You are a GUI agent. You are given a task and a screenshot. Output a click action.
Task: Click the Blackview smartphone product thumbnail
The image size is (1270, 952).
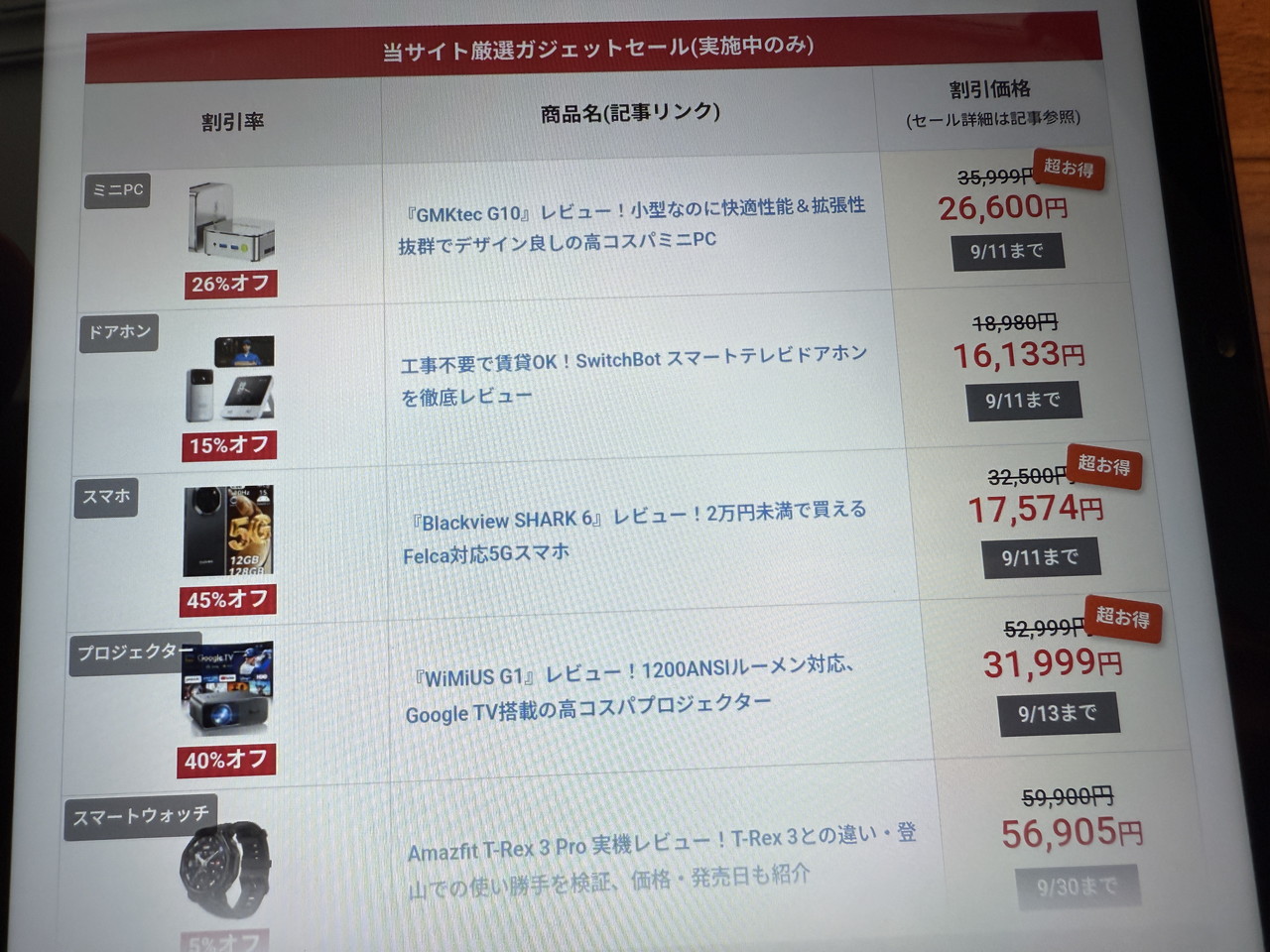point(228,531)
